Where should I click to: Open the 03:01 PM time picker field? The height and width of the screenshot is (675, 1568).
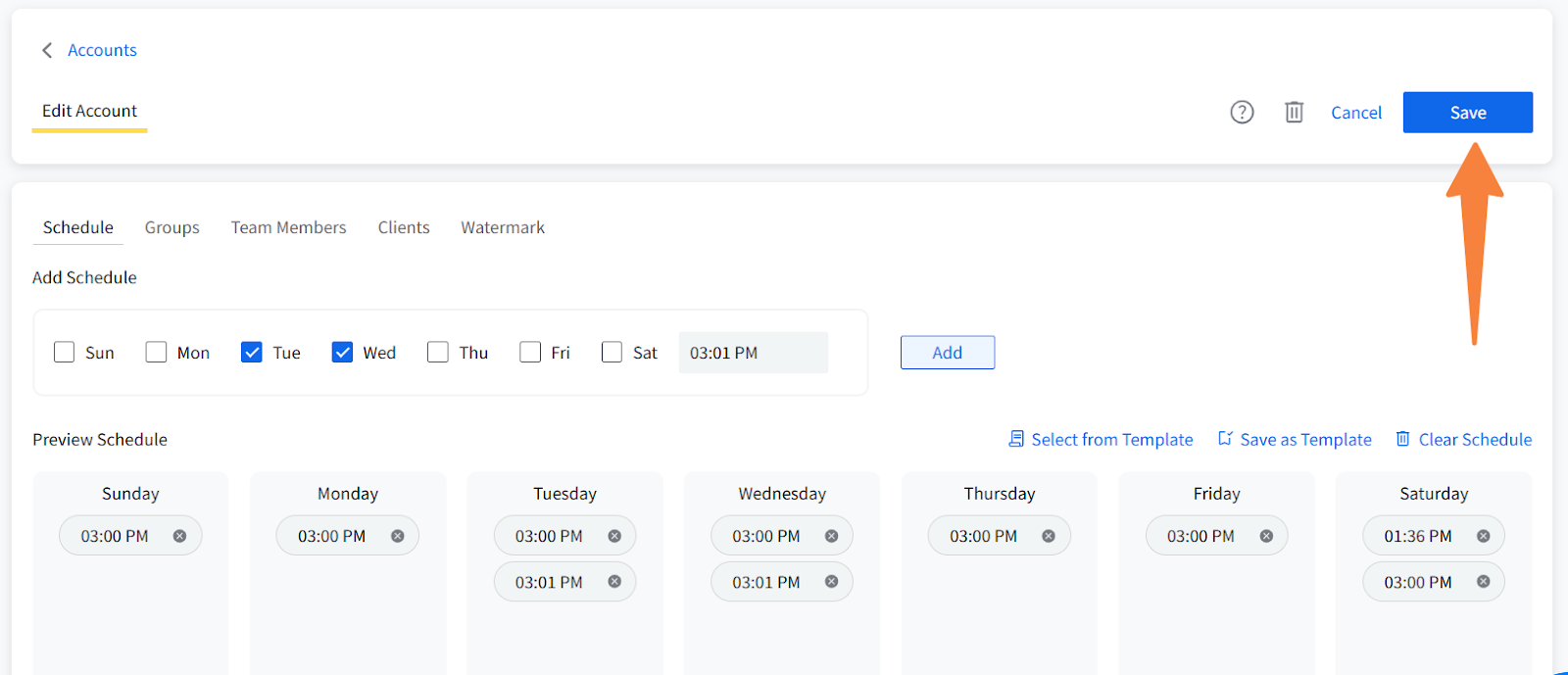tap(753, 353)
